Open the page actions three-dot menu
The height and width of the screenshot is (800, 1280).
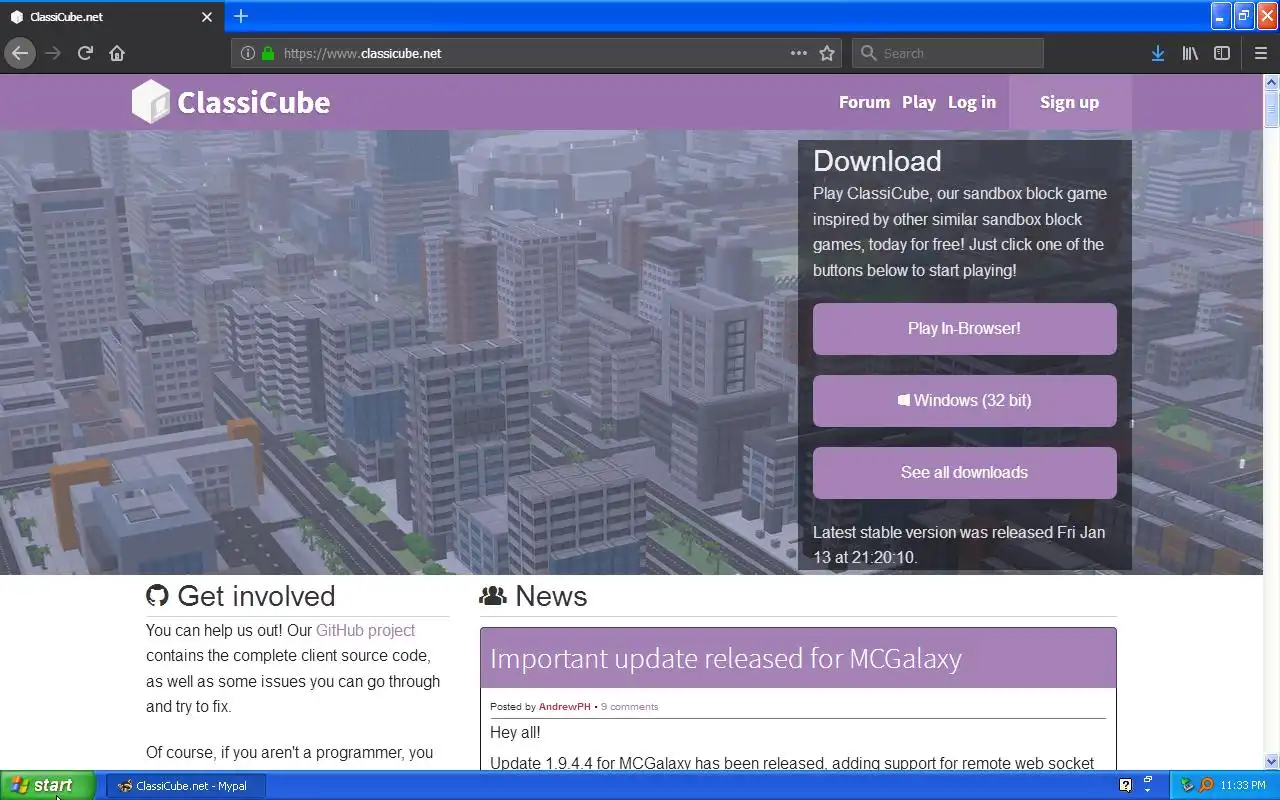click(x=799, y=53)
